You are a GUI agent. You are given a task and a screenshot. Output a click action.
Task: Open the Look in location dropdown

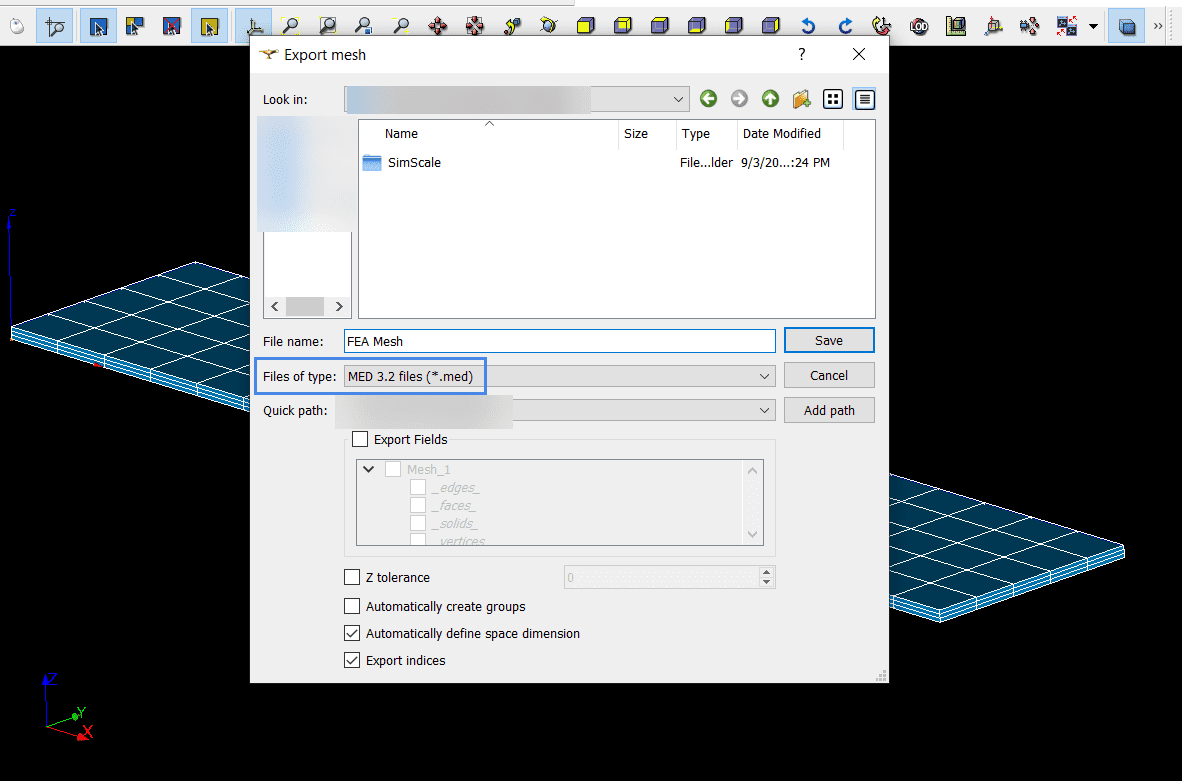pos(679,99)
